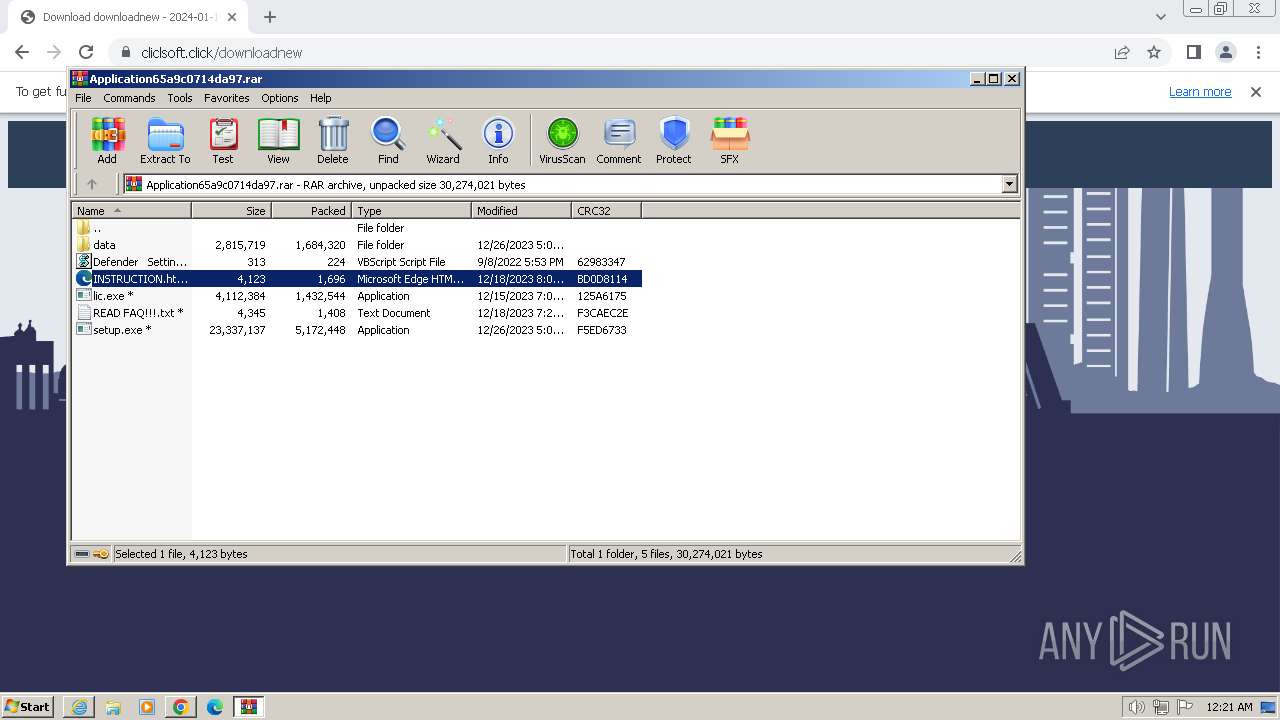Sort by the Modified column header
Image resolution: width=1280 pixels, height=720 pixels.
522,211
